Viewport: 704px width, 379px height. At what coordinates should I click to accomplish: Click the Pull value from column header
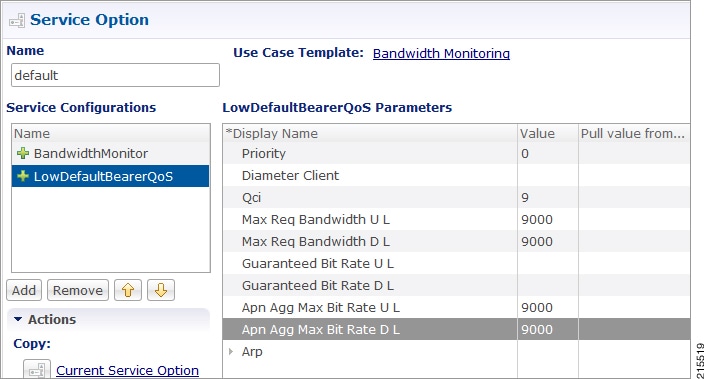634,133
